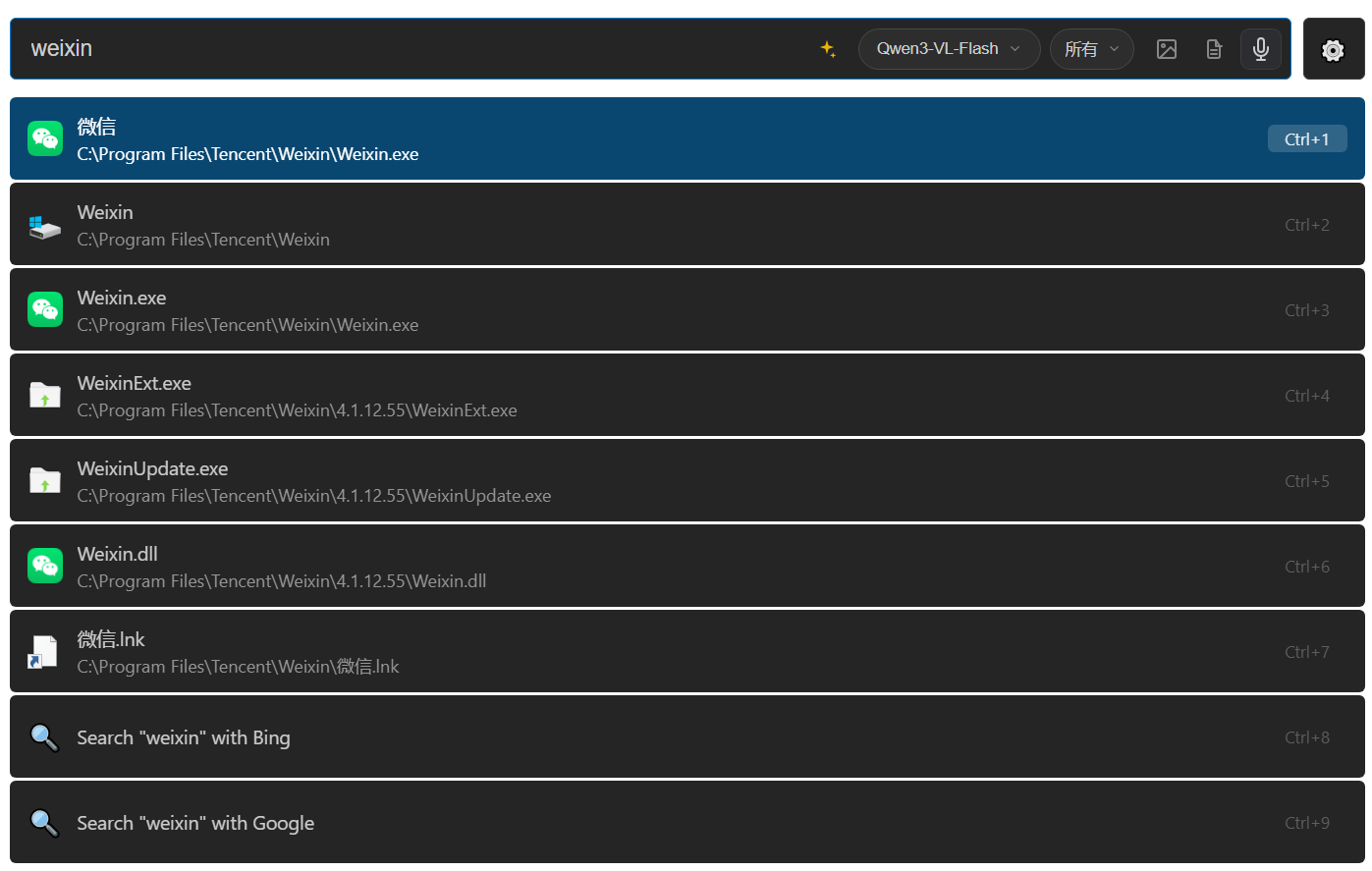1372x871 pixels.
Task: Click the Ctrl+8 shortcut label
Action: click(1307, 737)
